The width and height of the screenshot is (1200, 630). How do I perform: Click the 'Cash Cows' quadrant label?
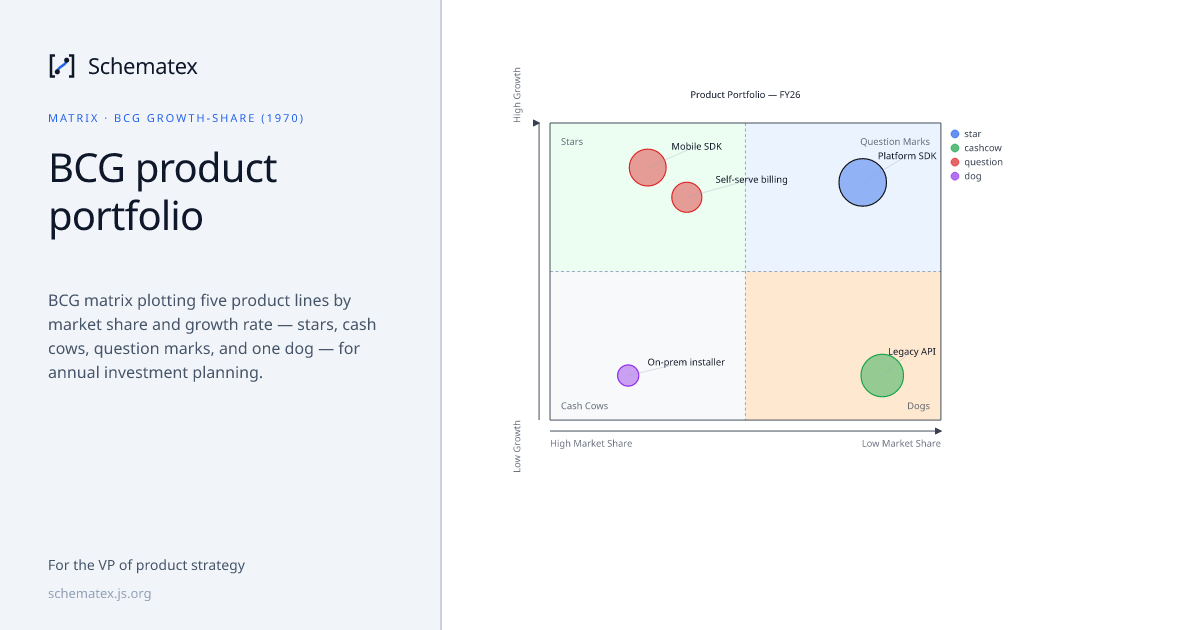[584, 406]
